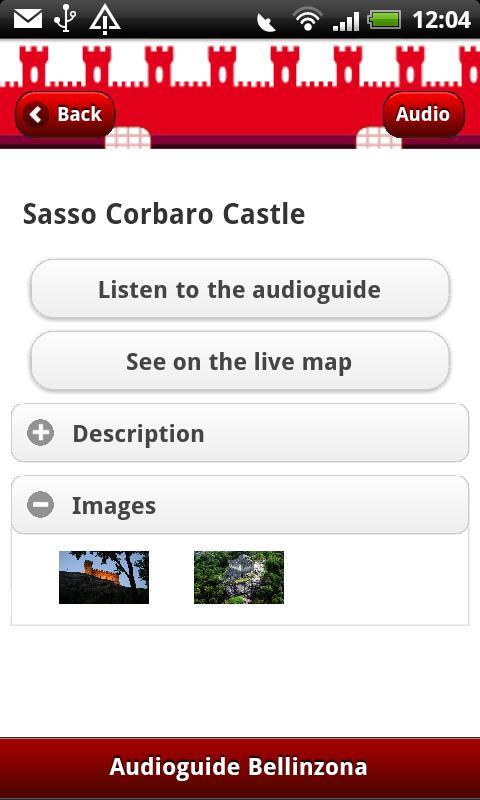Tap the cellular signal bars icon
This screenshot has height=800, width=480.
pos(346,21)
